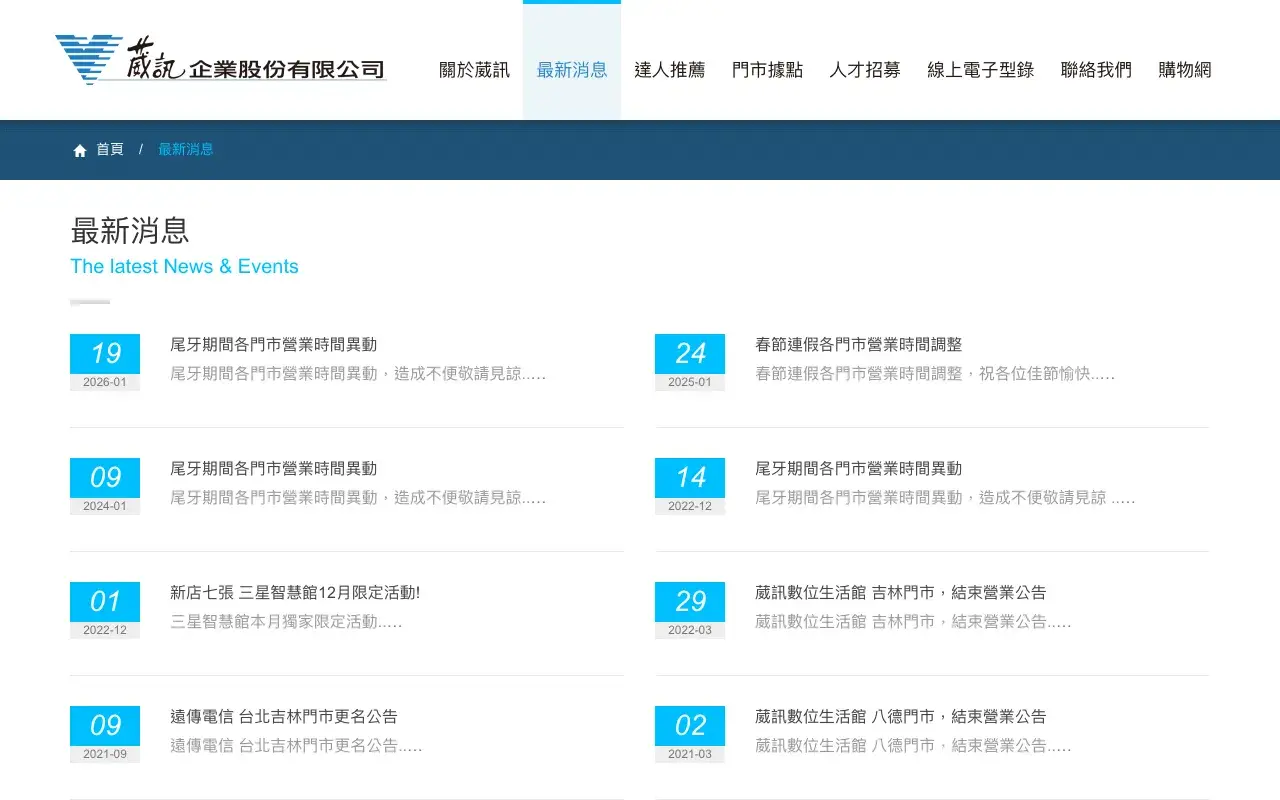Click the 29 date badge for 2022-03
The width and height of the screenshot is (1280, 800).
pos(690,602)
